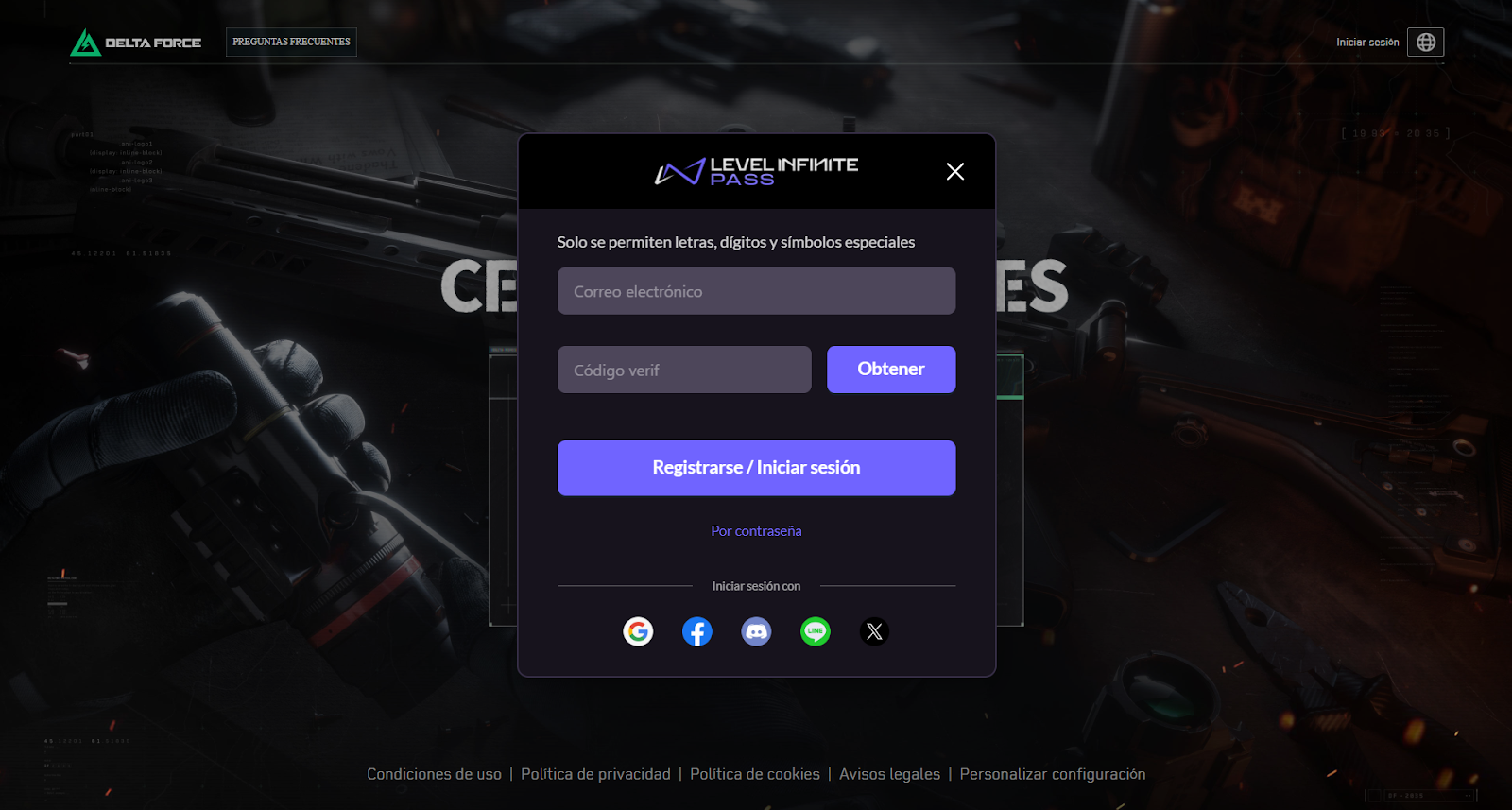This screenshot has height=810, width=1512.
Task: Click Iniciar sesión in the header
Action: click(1367, 43)
